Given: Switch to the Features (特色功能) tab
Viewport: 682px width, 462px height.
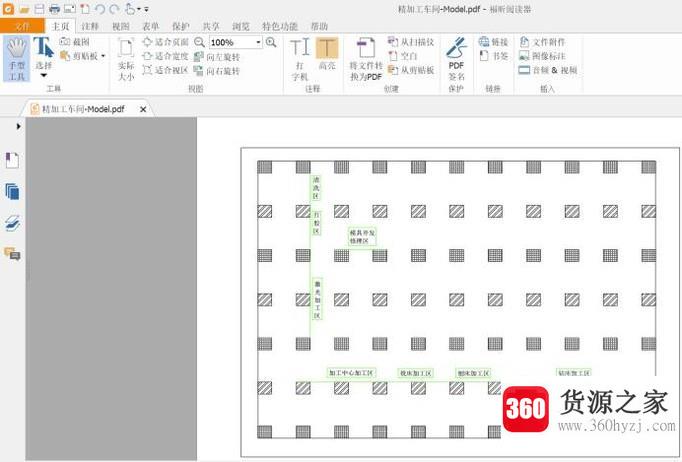Looking at the screenshot, I should [280, 26].
